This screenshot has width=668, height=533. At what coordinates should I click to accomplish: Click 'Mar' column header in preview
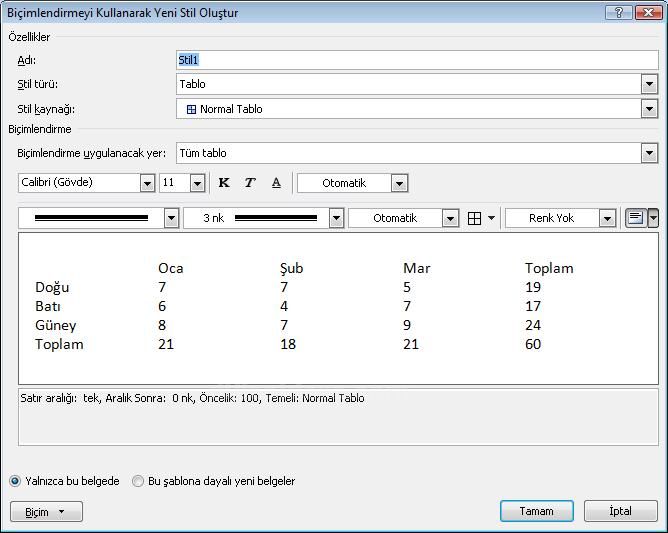(417, 268)
